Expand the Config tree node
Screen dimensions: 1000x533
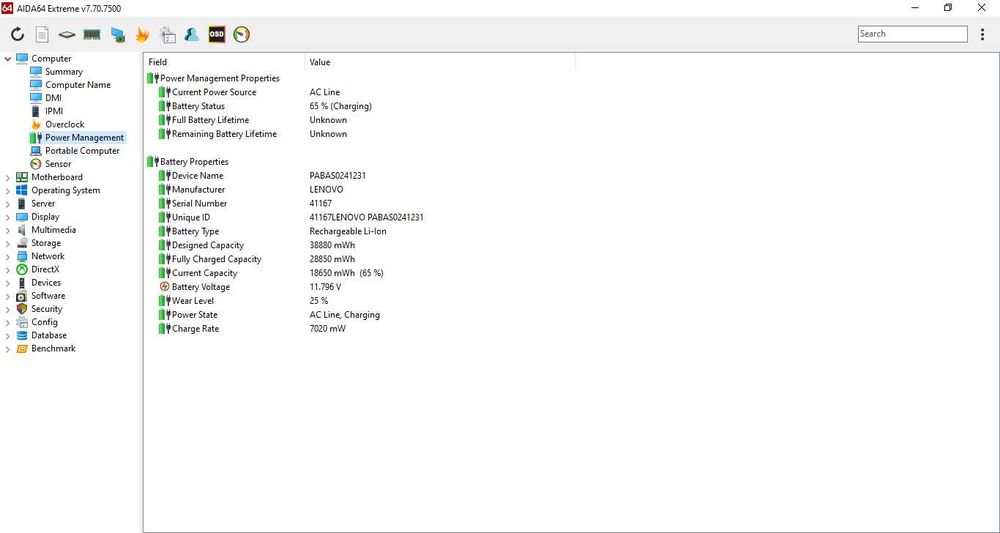[x=8, y=322]
